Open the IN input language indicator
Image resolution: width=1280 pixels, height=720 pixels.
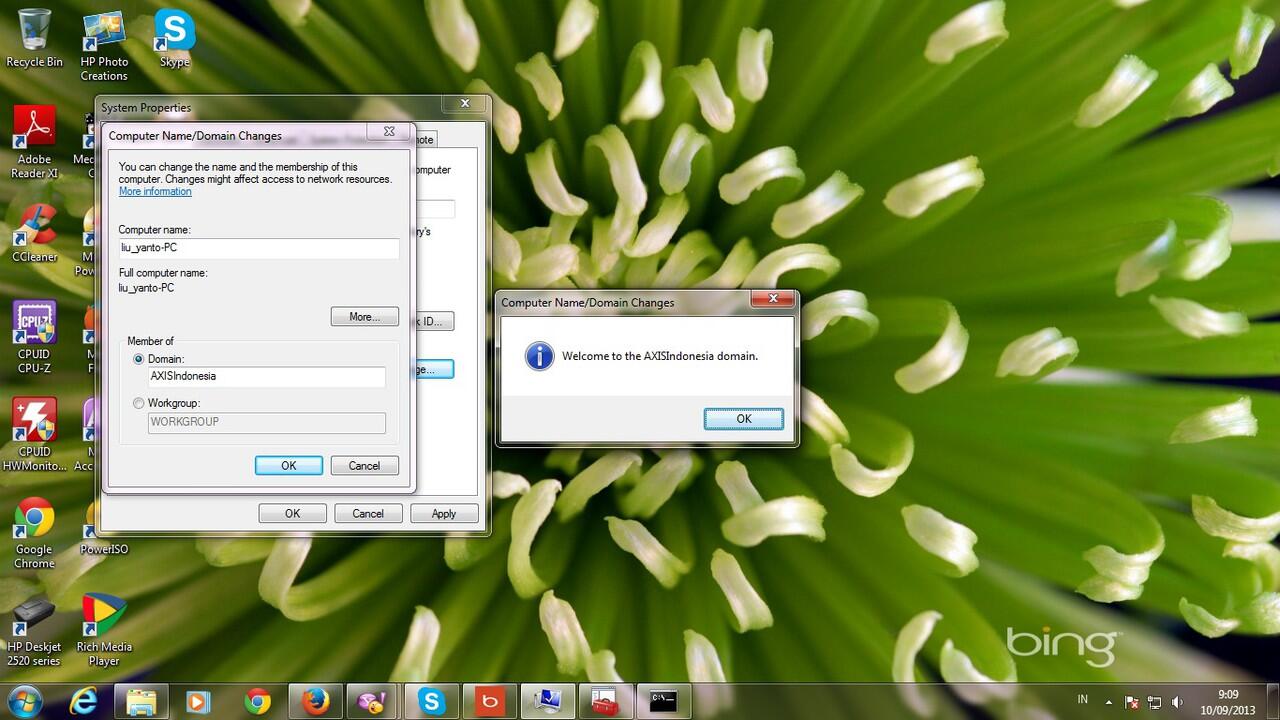(x=1083, y=700)
